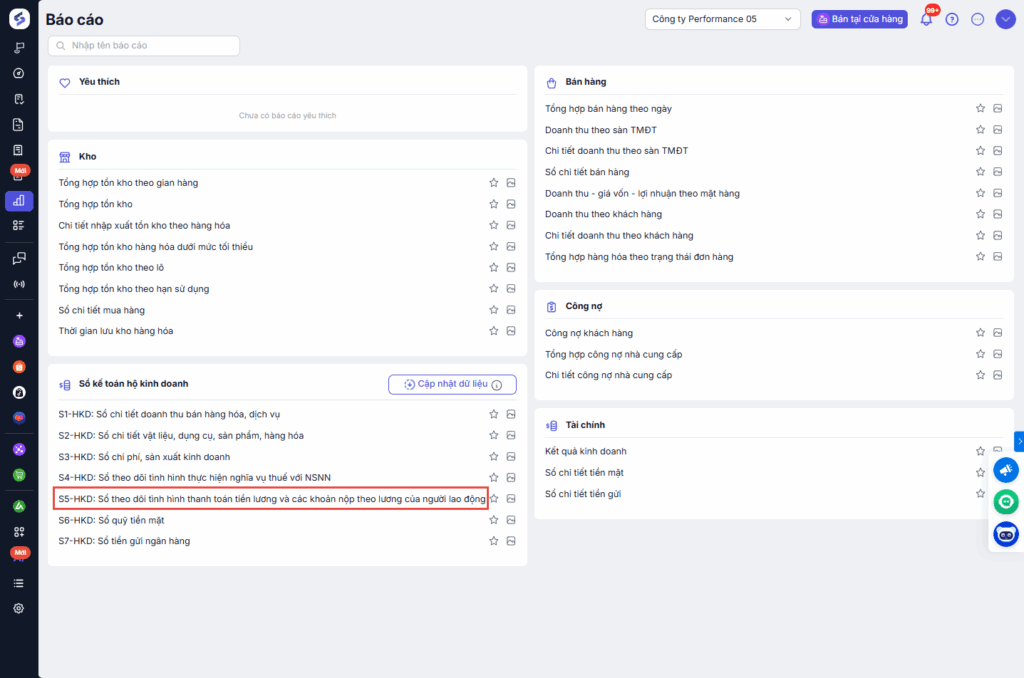
Task: Click the Bán tại cửa hàng button
Action: [859, 19]
